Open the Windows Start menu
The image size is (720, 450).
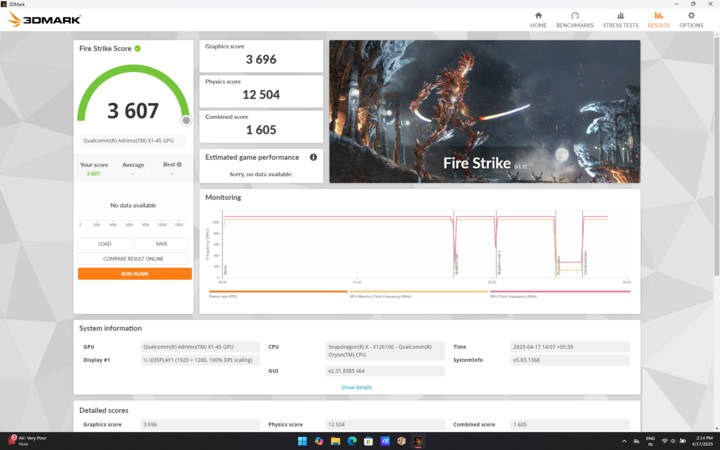pos(302,441)
